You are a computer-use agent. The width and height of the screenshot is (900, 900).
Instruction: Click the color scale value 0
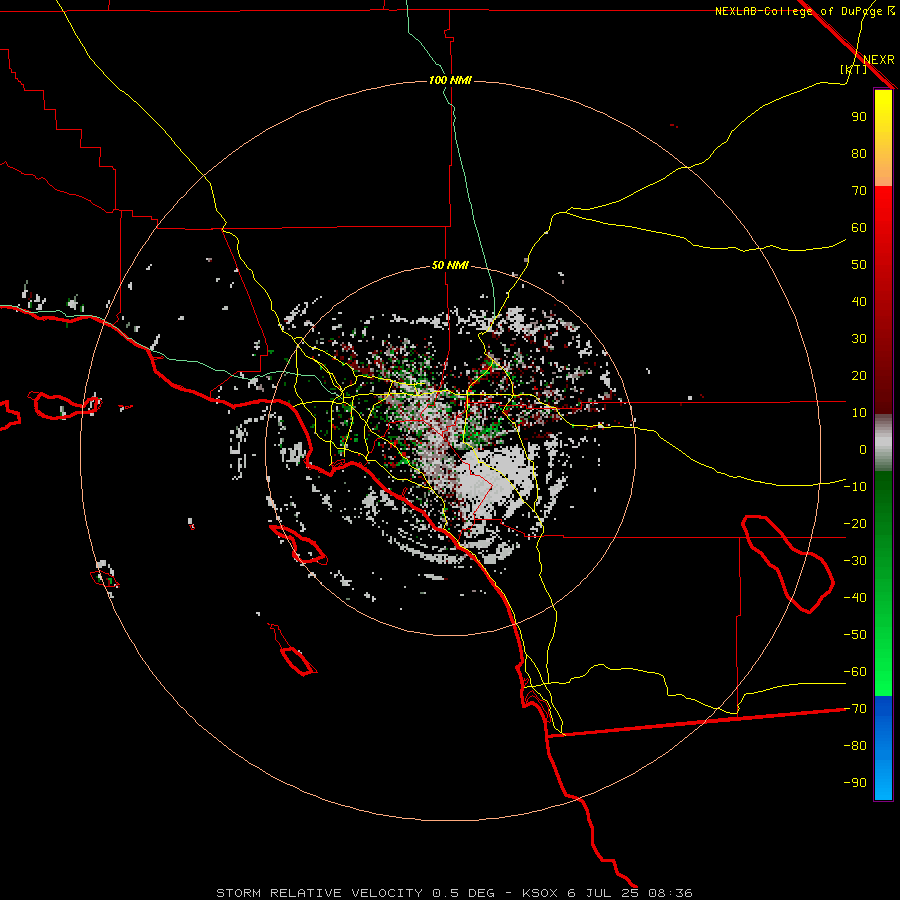[x=863, y=449]
